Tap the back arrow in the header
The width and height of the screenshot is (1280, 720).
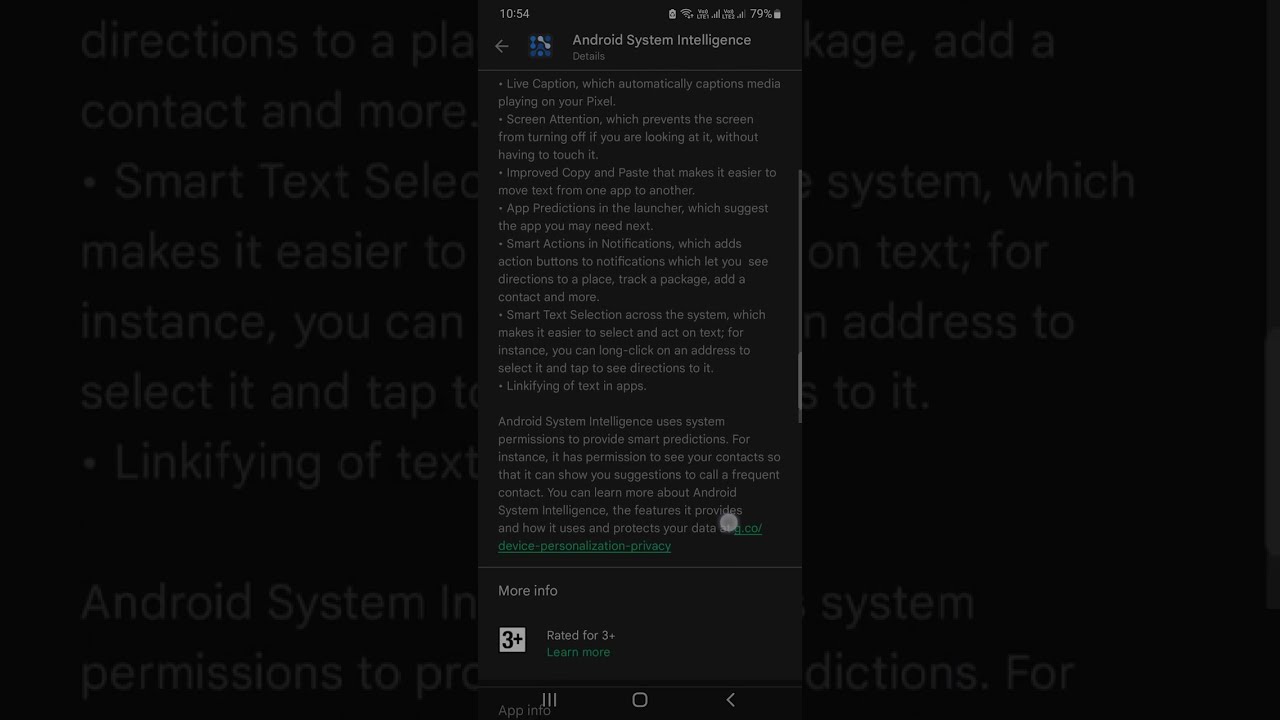pos(502,46)
